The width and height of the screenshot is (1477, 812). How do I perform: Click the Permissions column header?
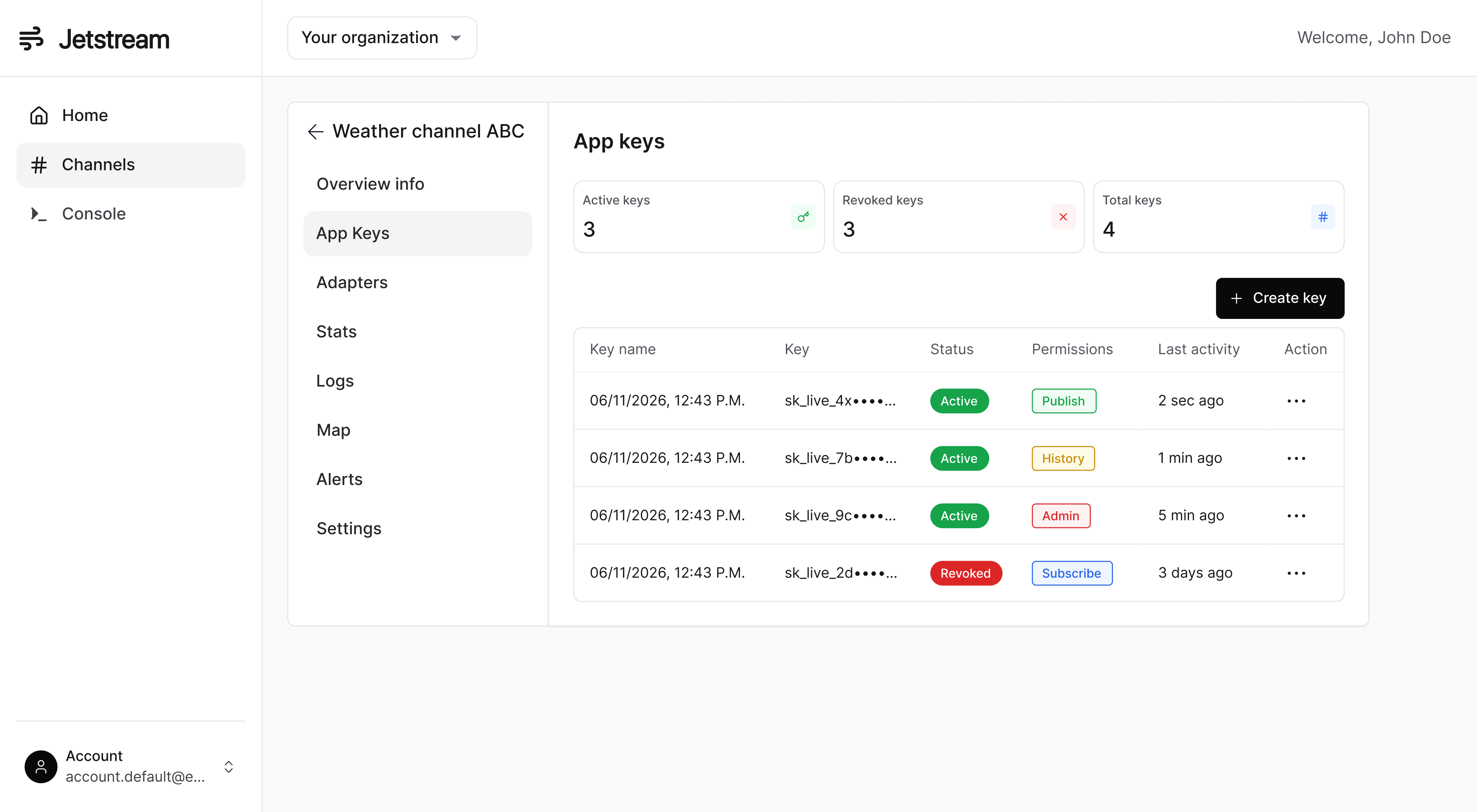[1072, 349]
